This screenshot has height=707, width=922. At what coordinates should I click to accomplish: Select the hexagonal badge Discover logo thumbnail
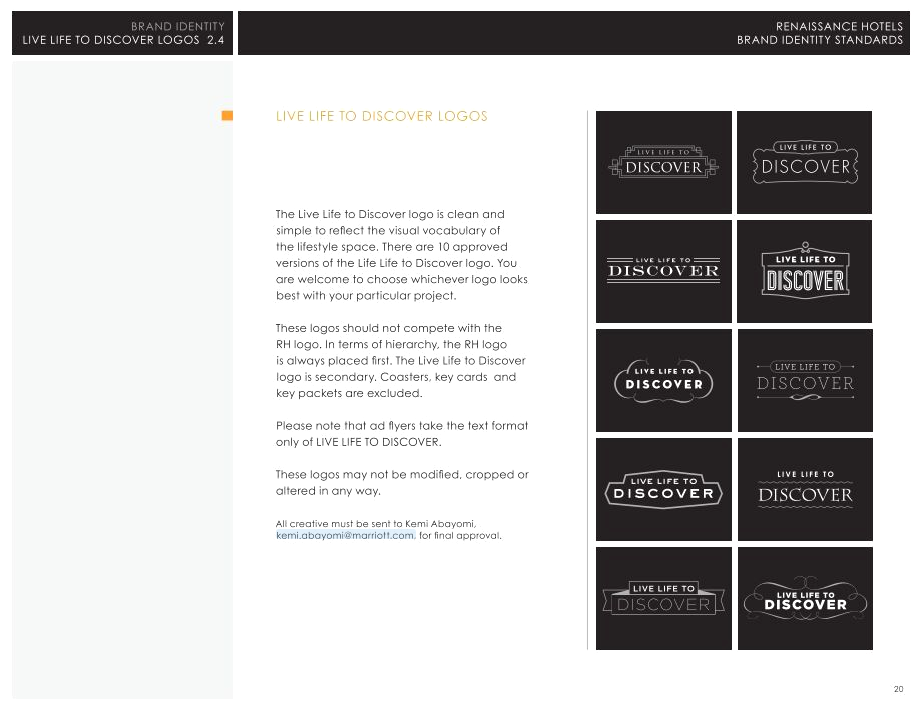point(664,489)
